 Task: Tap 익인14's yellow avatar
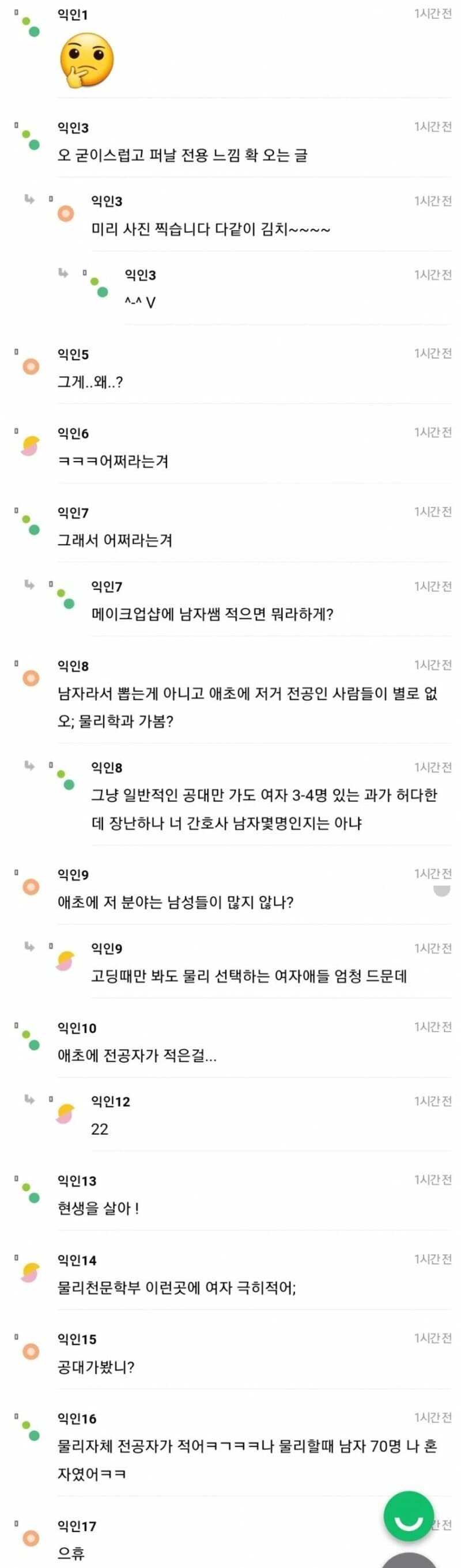point(29,1274)
